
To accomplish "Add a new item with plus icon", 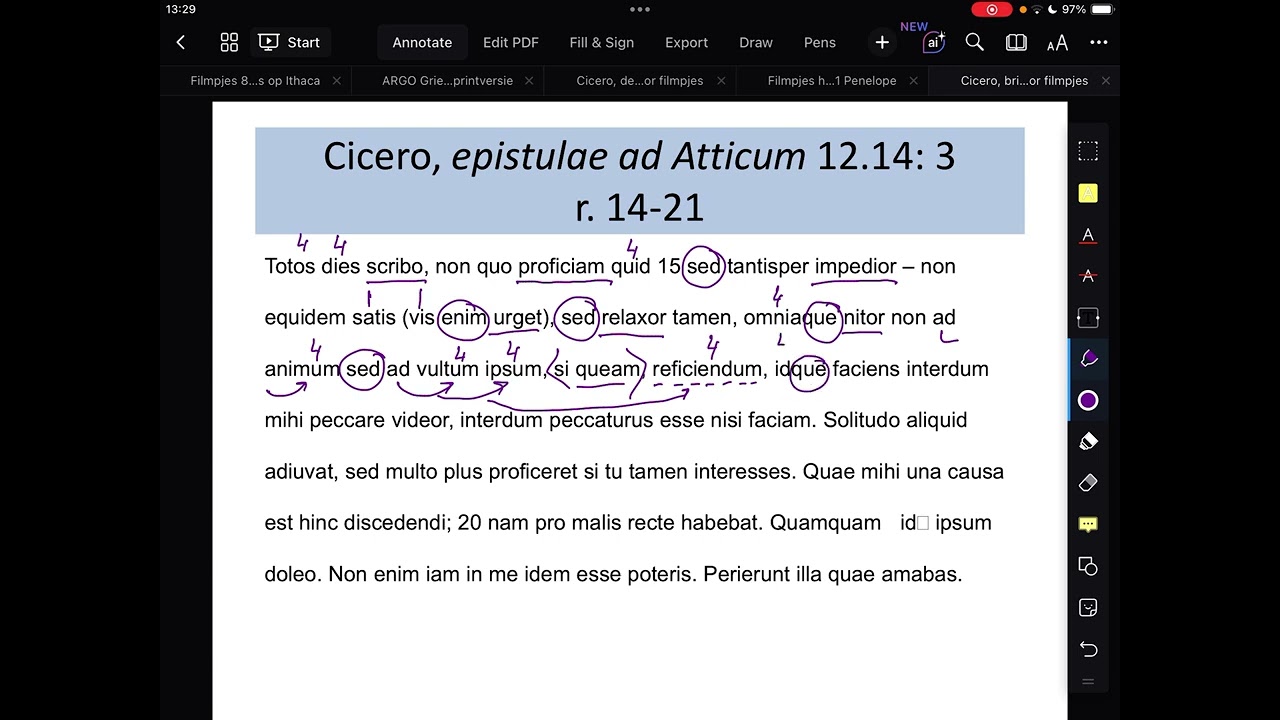I will pos(882,42).
